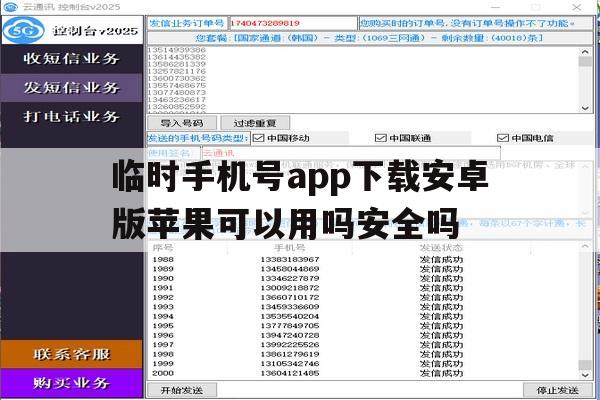Click the title bar app icon
Image resolution: width=600 pixels, height=400 pixels.
[x=10, y=7]
